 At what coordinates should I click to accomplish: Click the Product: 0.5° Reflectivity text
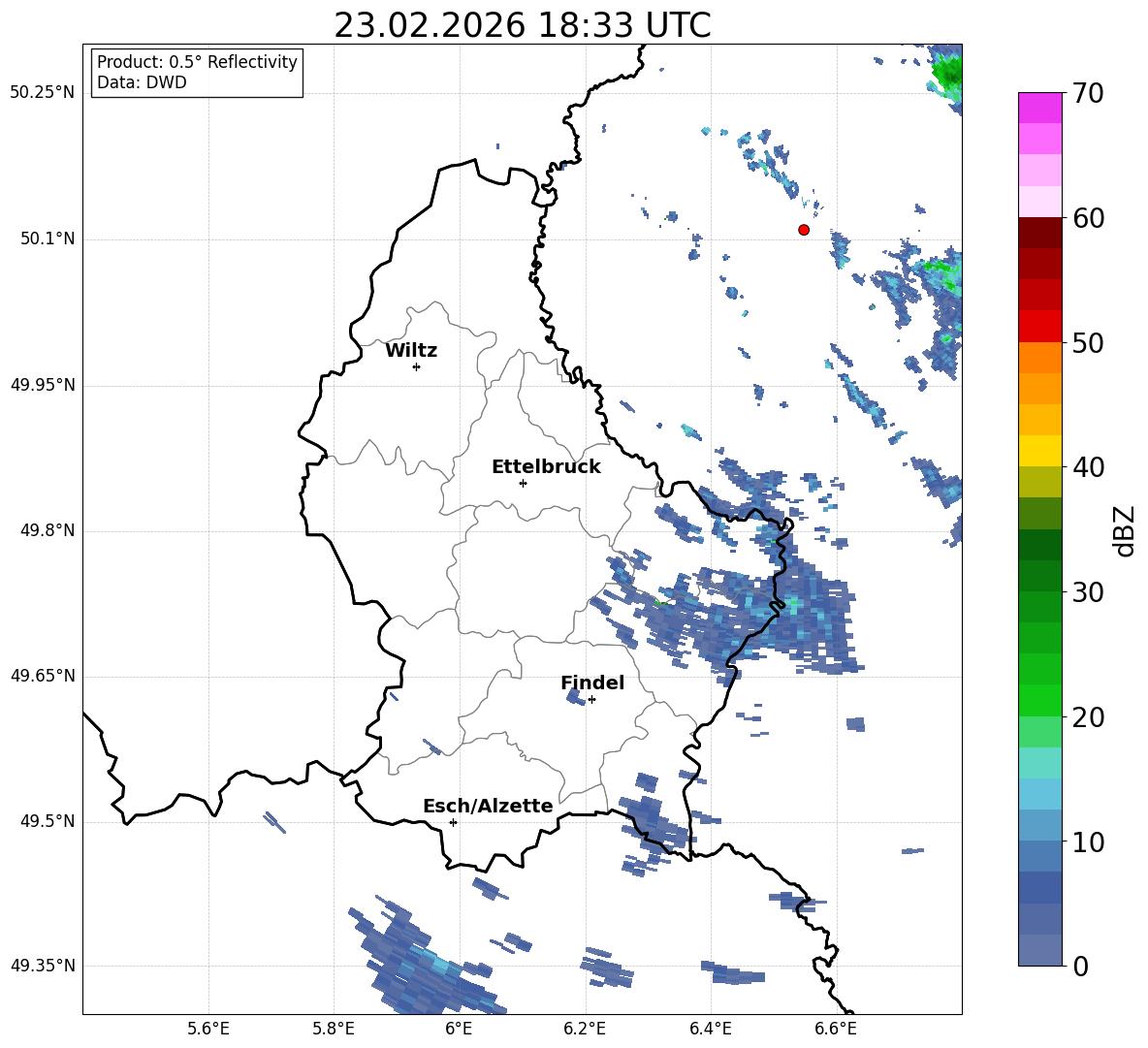[x=197, y=62]
